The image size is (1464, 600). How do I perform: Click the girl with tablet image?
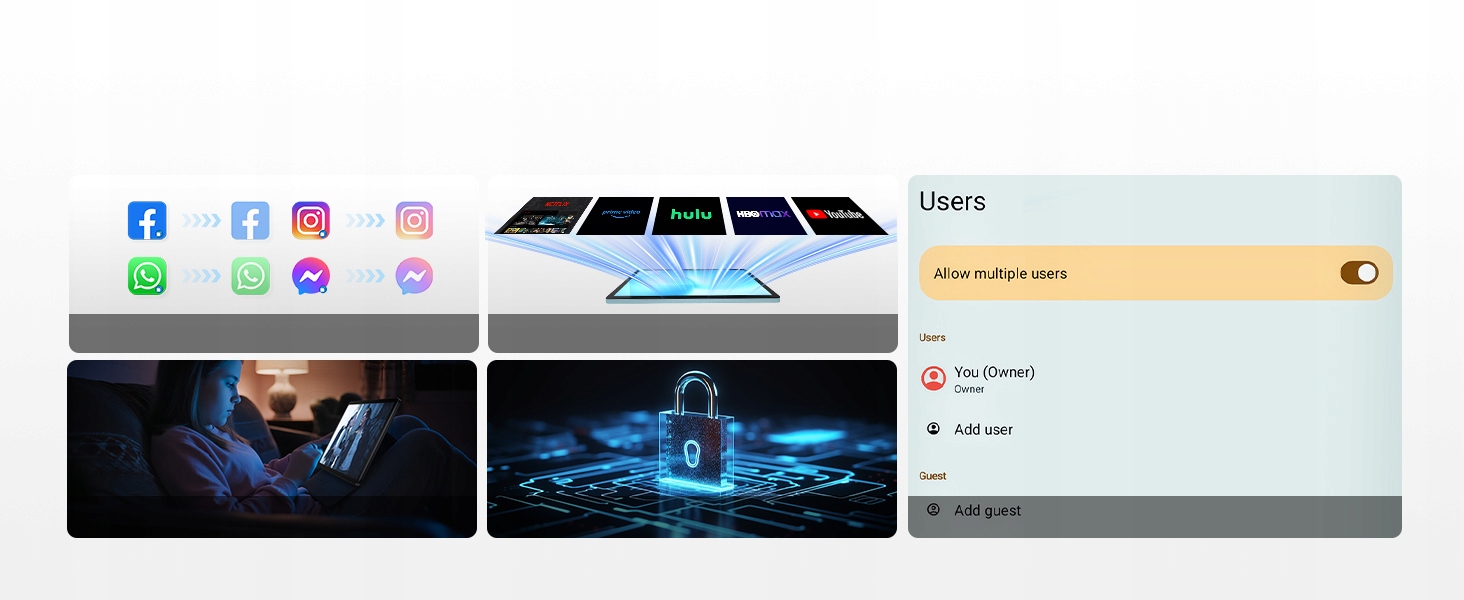coord(272,449)
